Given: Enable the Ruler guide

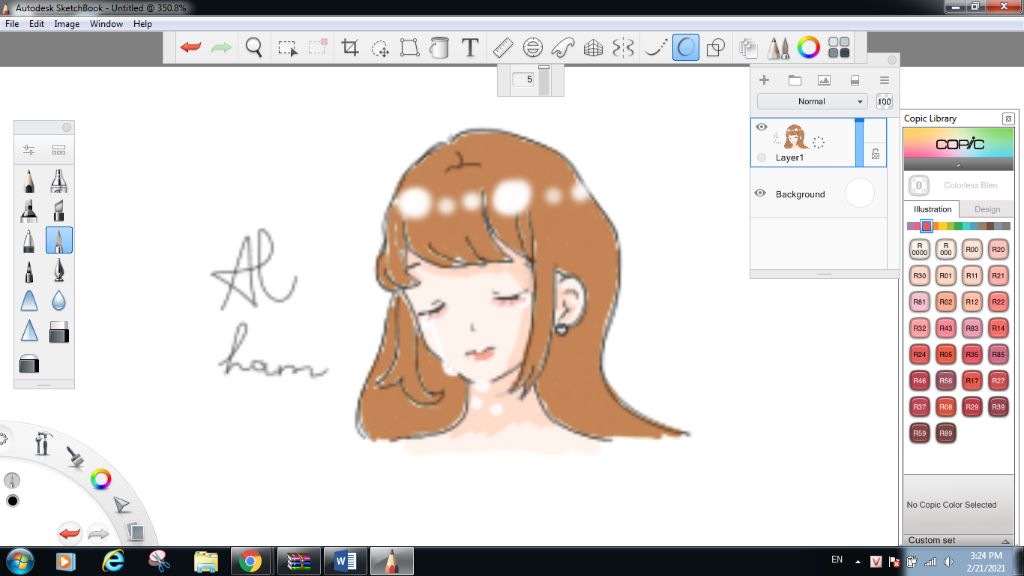Looking at the screenshot, I should click(503, 48).
